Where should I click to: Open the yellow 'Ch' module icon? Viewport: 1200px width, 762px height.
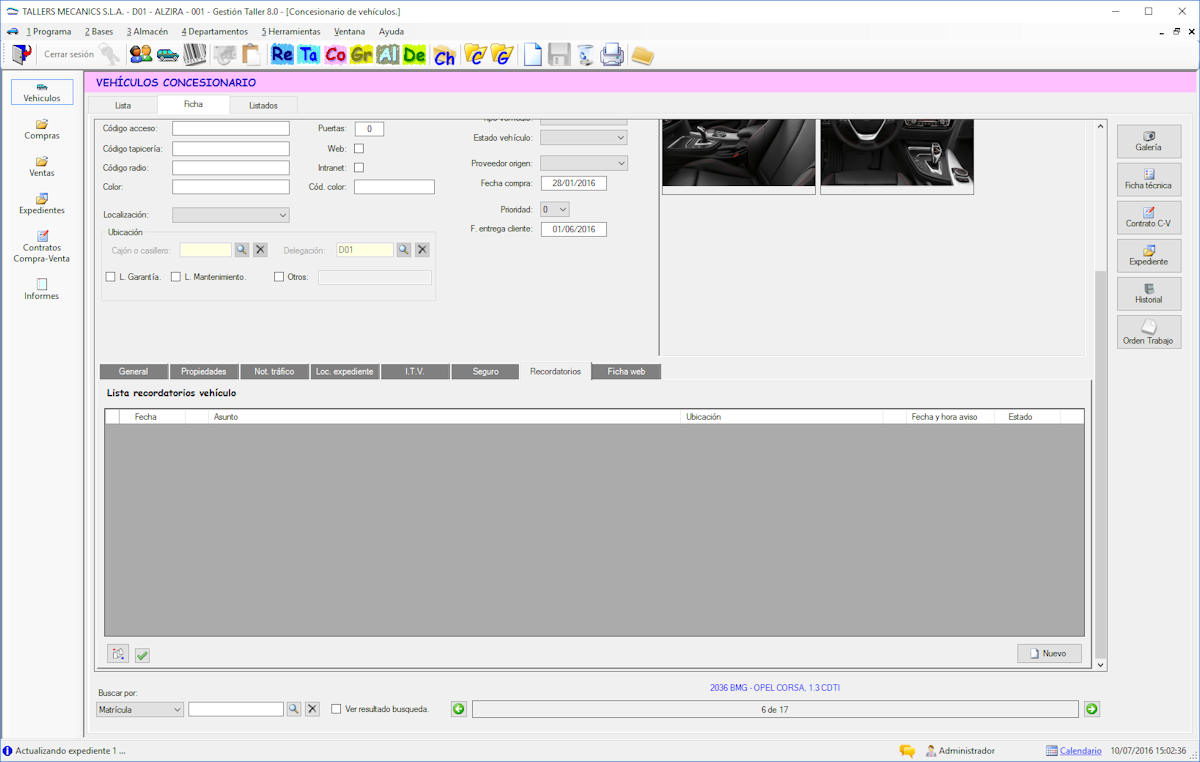[x=444, y=57]
